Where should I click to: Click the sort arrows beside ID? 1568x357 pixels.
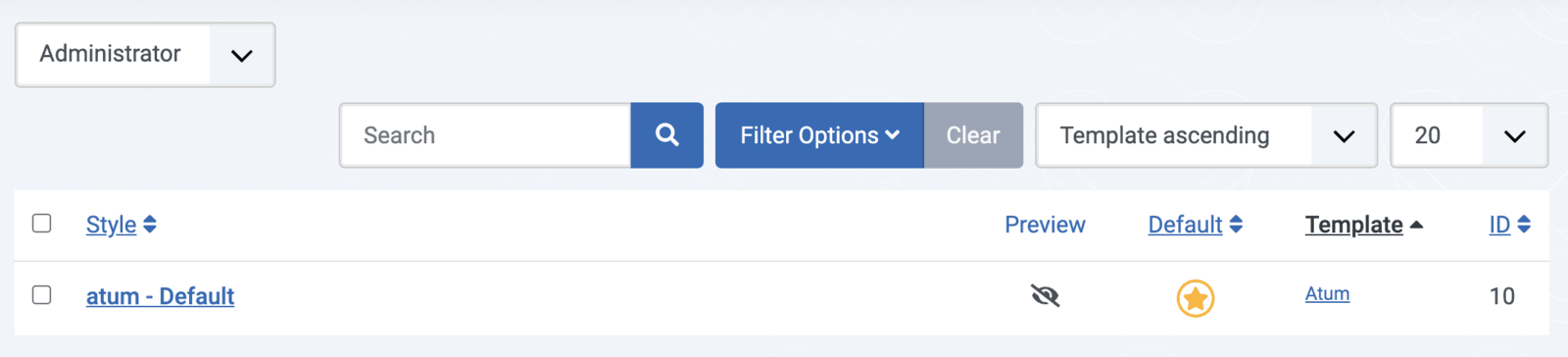(1524, 225)
